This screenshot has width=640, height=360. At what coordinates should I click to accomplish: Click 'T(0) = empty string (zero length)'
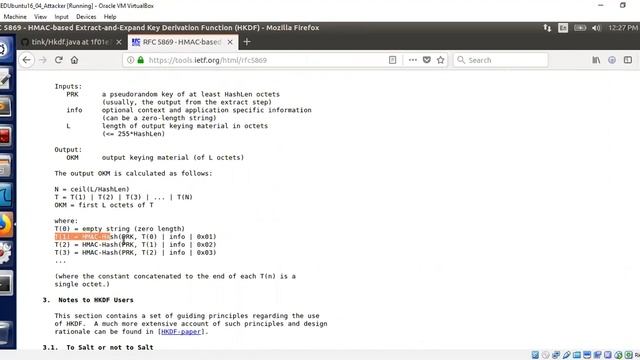120,229
